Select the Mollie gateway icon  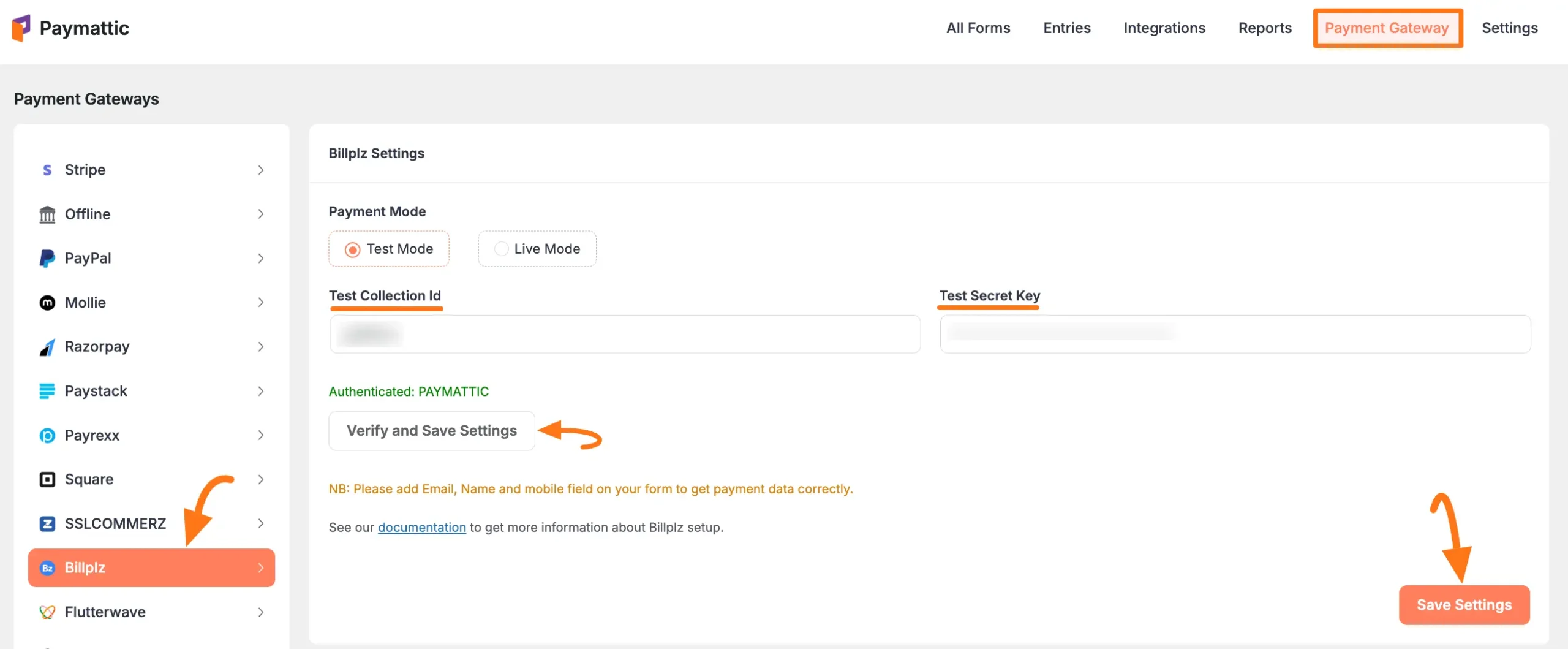47,302
